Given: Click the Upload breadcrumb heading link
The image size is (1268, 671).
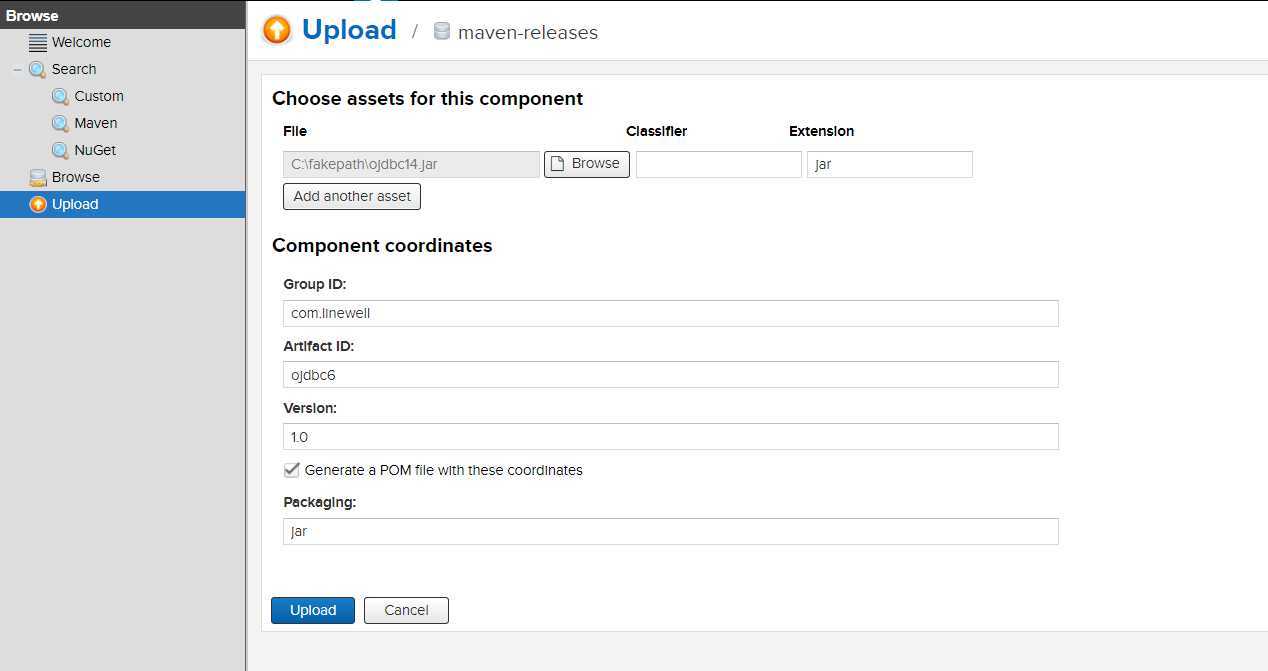Looking at the screenshot, I should click(349, 30).
